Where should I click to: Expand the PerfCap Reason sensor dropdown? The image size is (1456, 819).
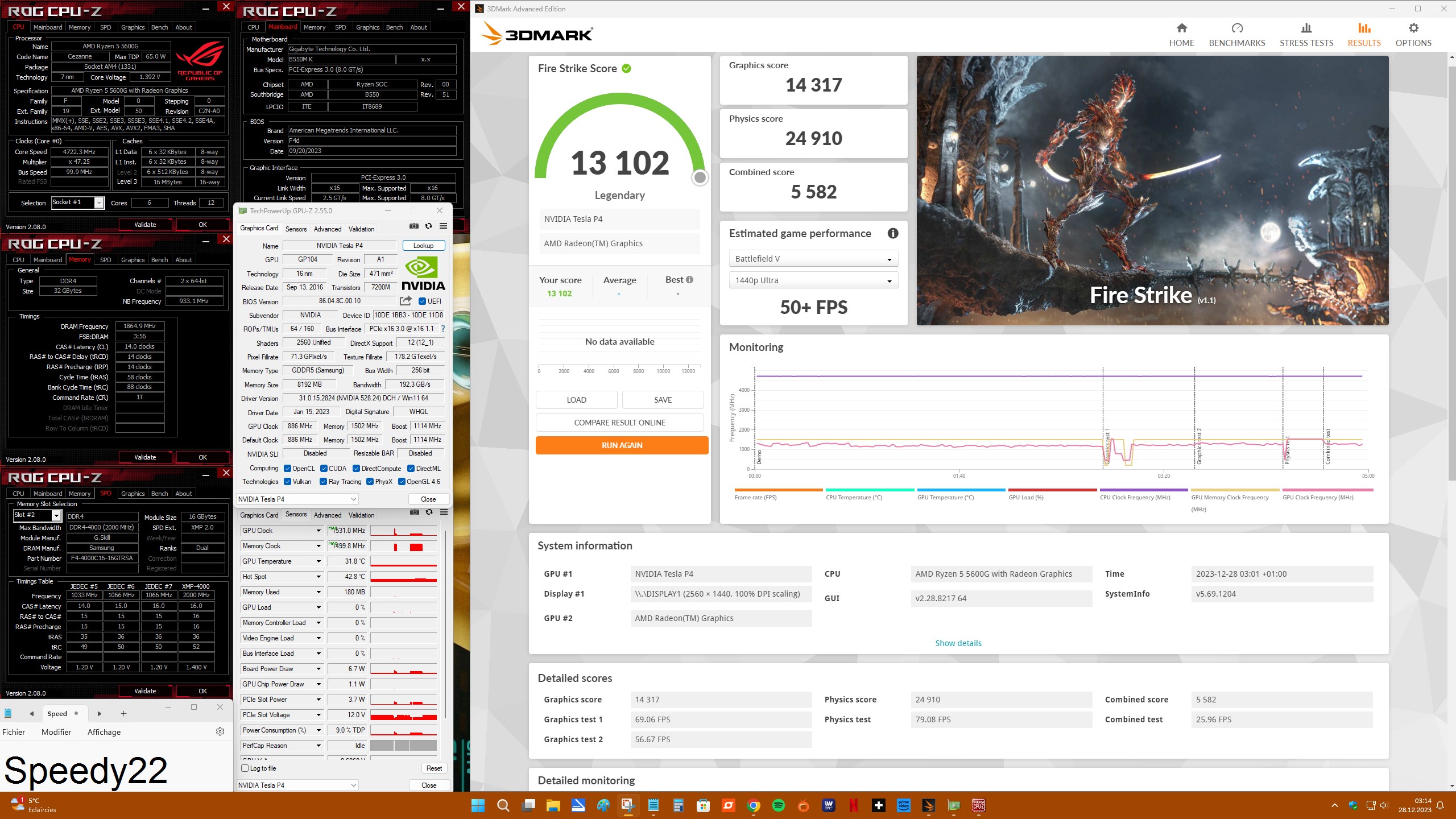coord(318,746)
